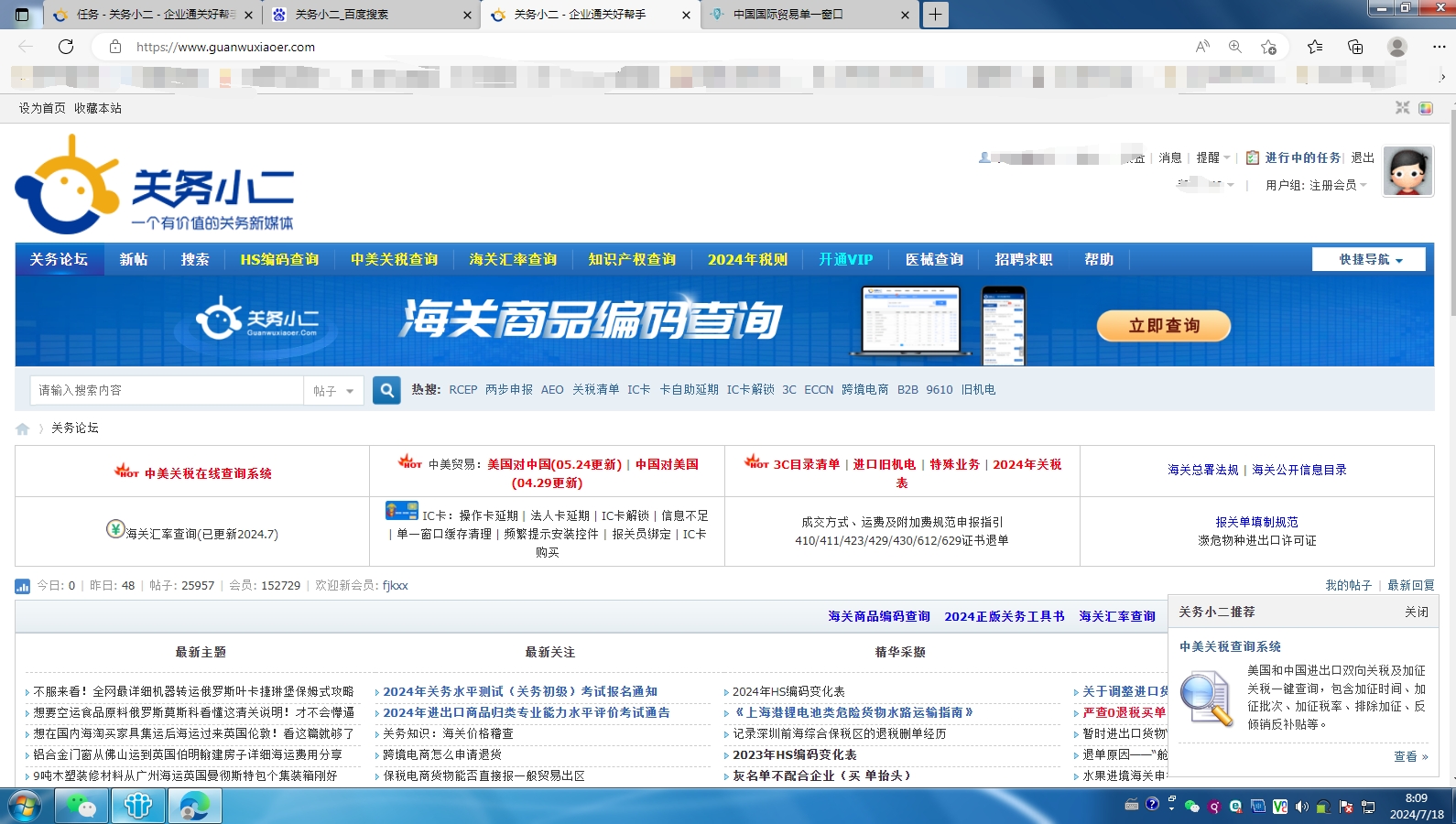
Task: Expand the 提醒 dropdown
Action: pos(1213,157)
